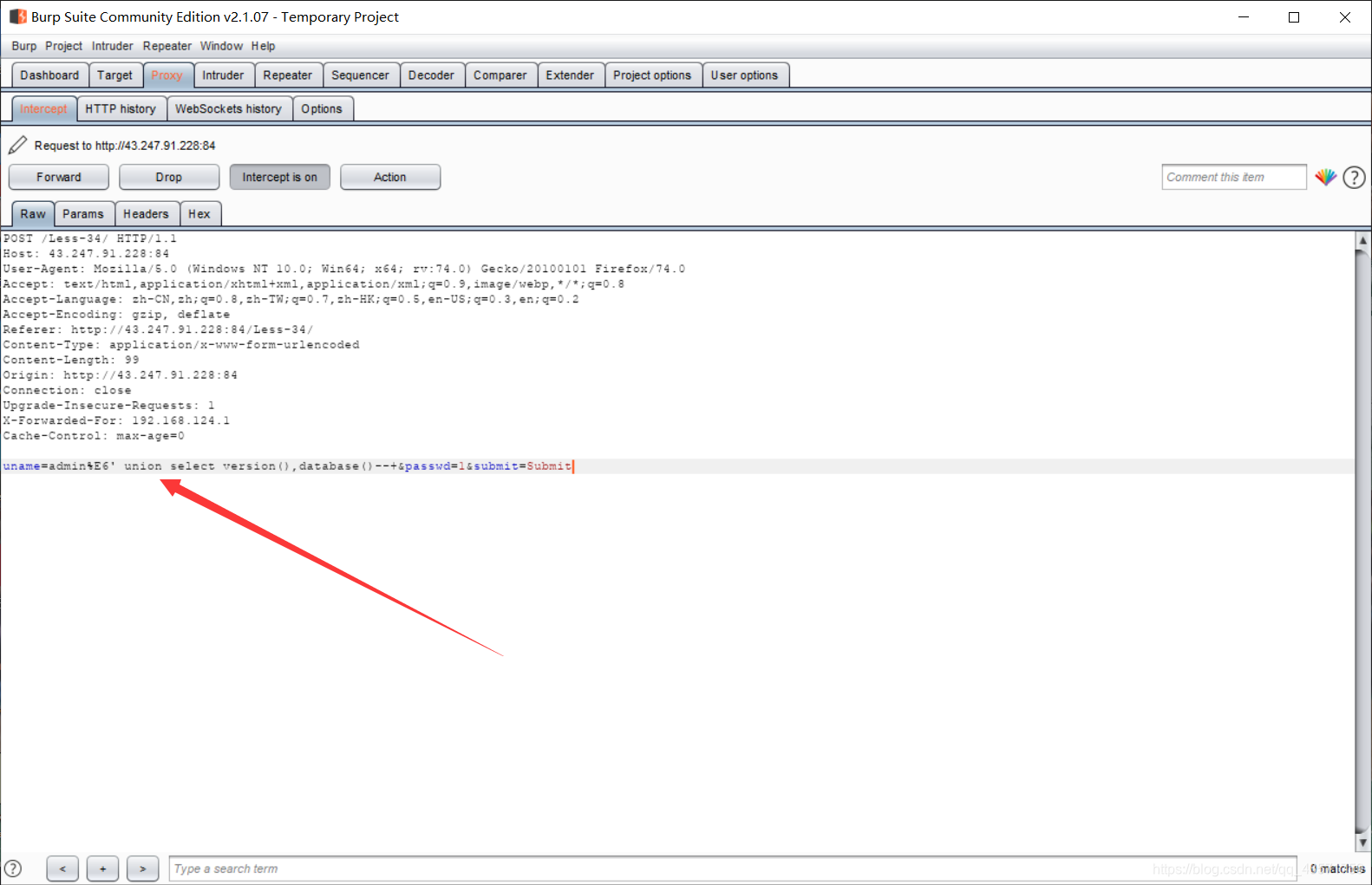Open the Proxy Options sub-tab
Image resolution: width=1372 pixels, height=885 pixels.
tap(322, 109)
